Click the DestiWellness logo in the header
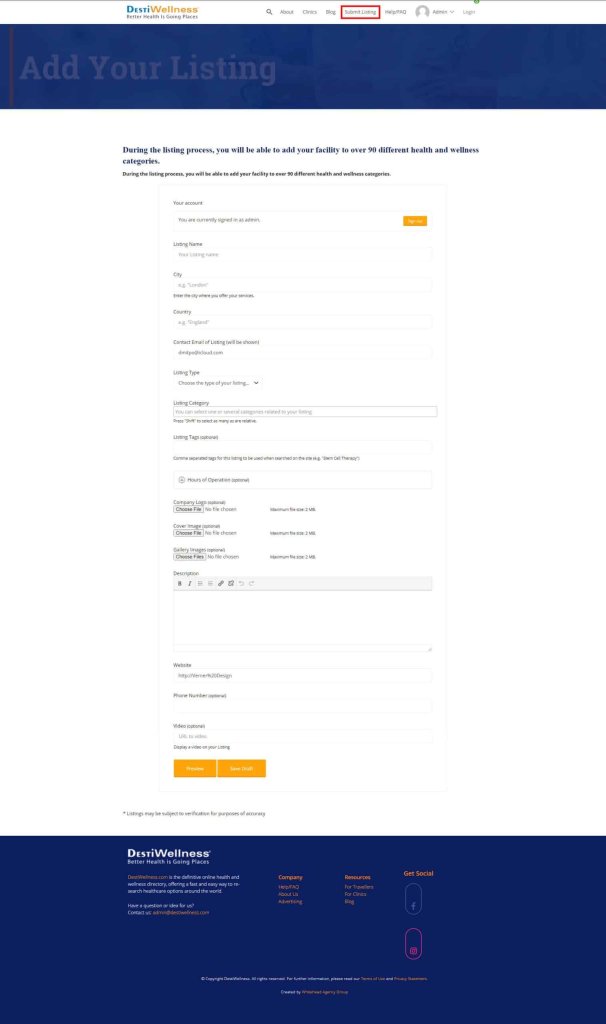 pyautogui.click(x=162, y=12)
